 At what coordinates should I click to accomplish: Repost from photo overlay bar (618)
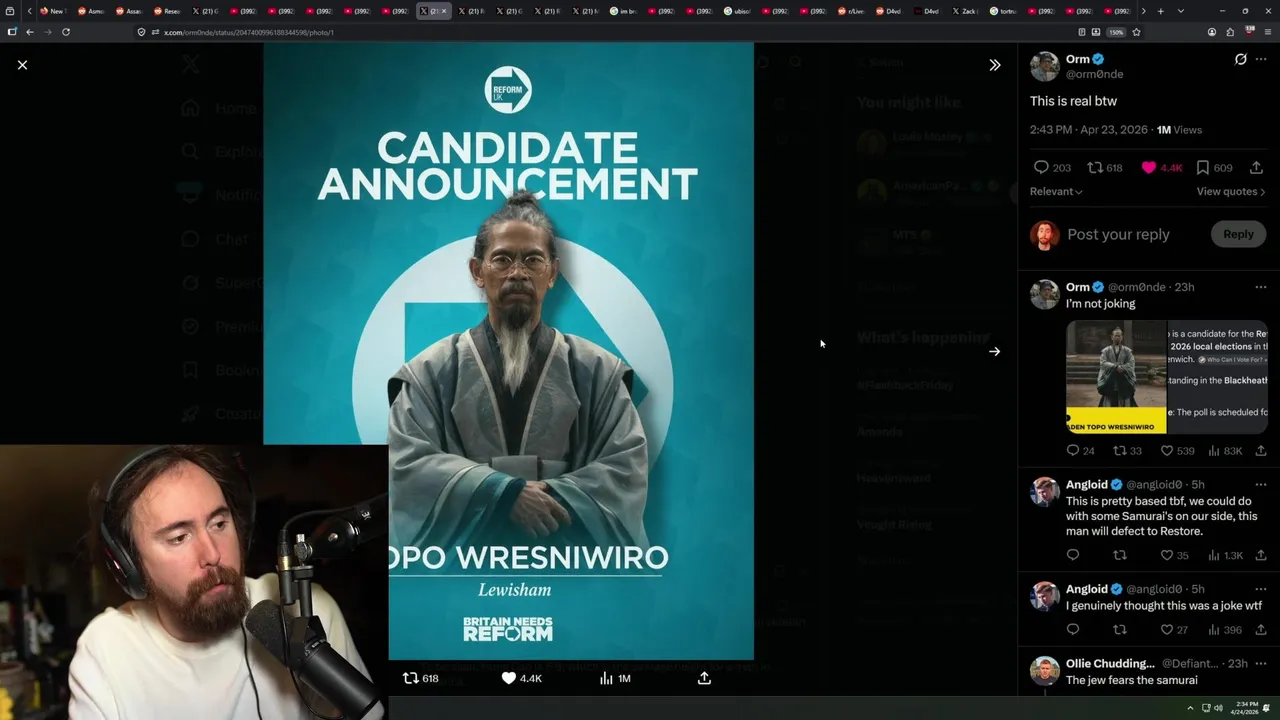[x=420, y=678]
